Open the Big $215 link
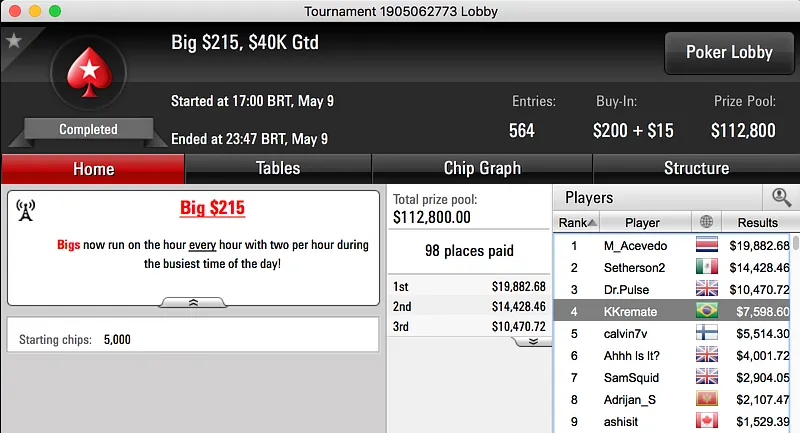 pyautogui.click(x=212, y=209)
